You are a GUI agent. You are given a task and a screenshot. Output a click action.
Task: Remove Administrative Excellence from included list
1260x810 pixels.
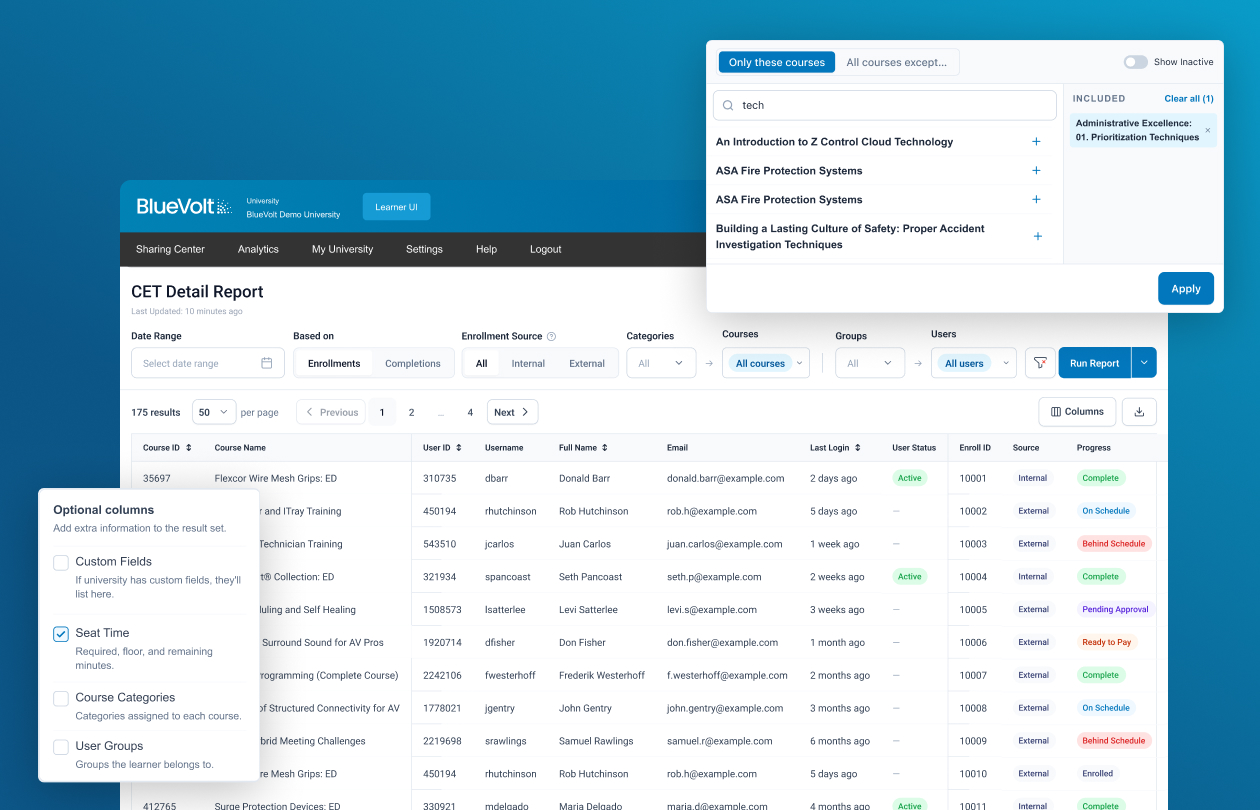click(1207, 130)
